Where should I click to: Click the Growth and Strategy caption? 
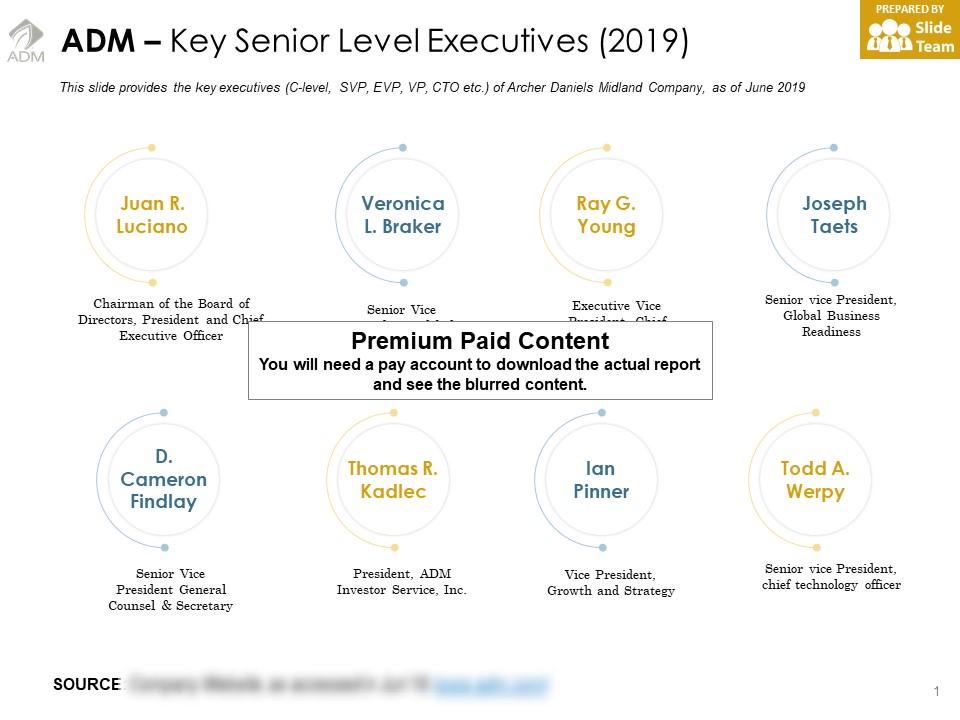pyautogui.click(x=611, y=583)
